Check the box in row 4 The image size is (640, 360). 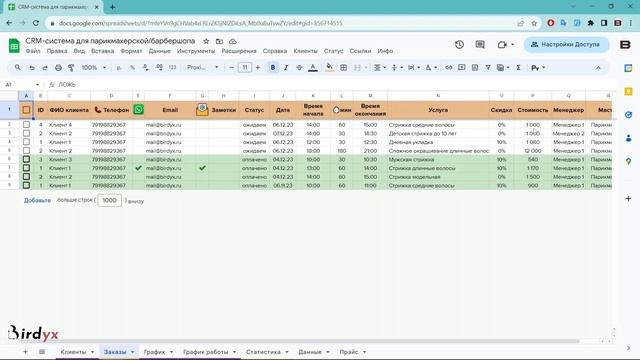26,142
